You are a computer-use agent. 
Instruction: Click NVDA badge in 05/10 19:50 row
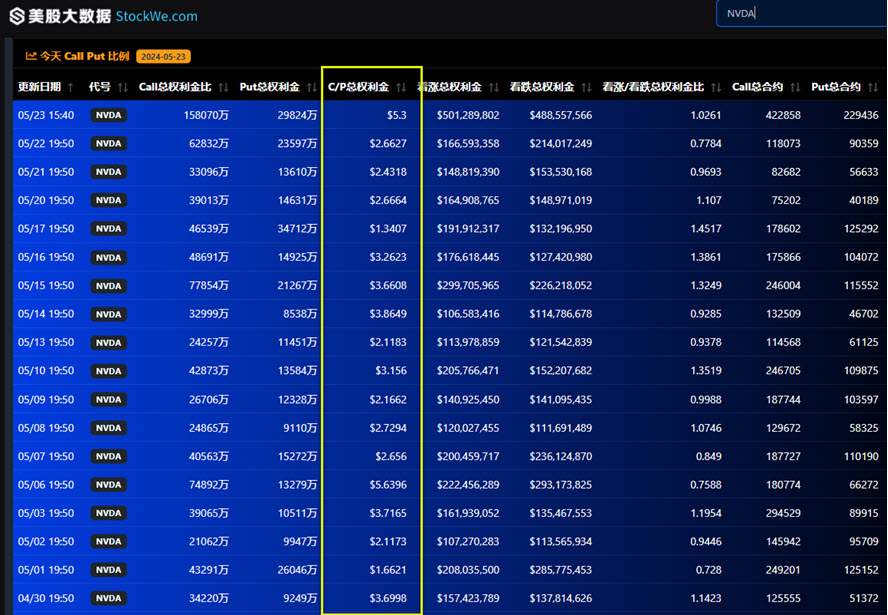coord(109,371)
